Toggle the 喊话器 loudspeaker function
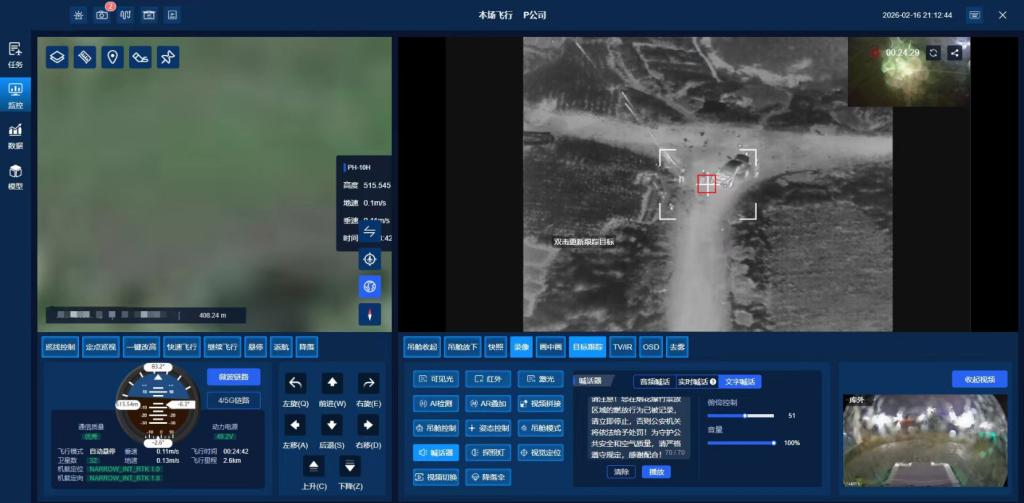 pos(436,453)
